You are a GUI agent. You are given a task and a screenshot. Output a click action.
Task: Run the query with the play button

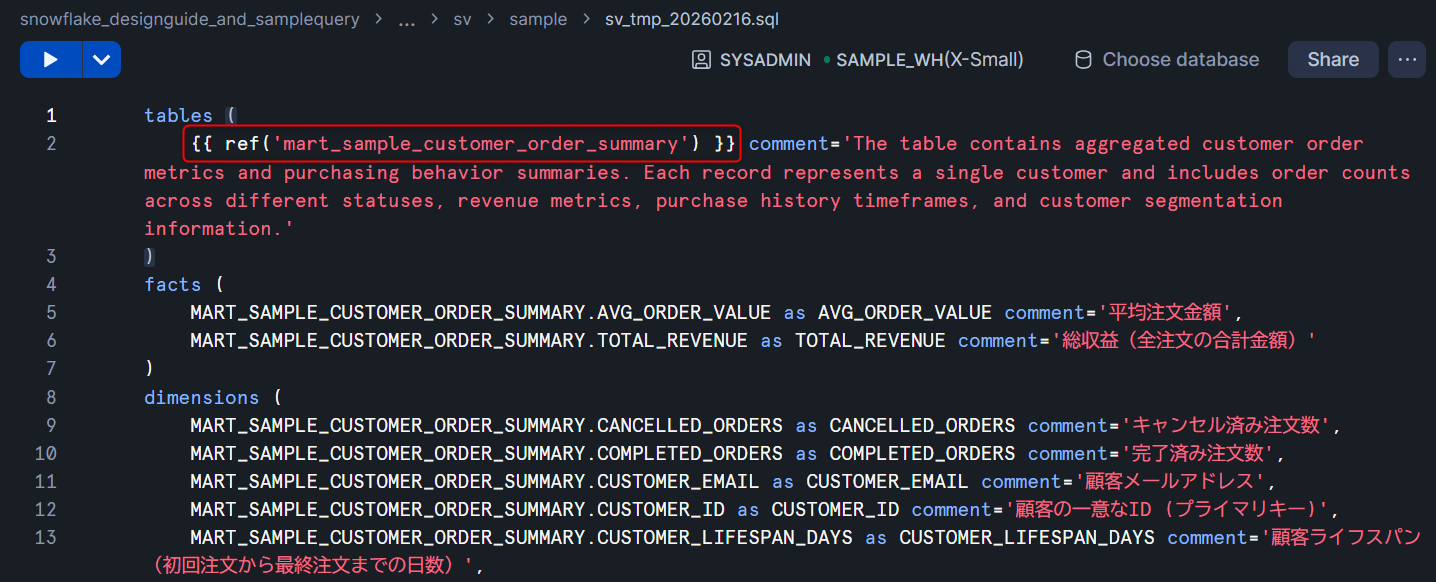50,60
